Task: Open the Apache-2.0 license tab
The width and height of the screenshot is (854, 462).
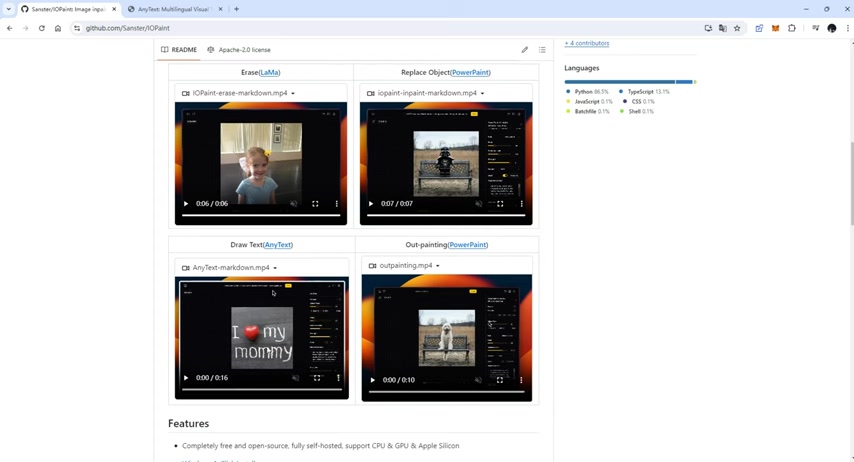Action: (239, 49)
